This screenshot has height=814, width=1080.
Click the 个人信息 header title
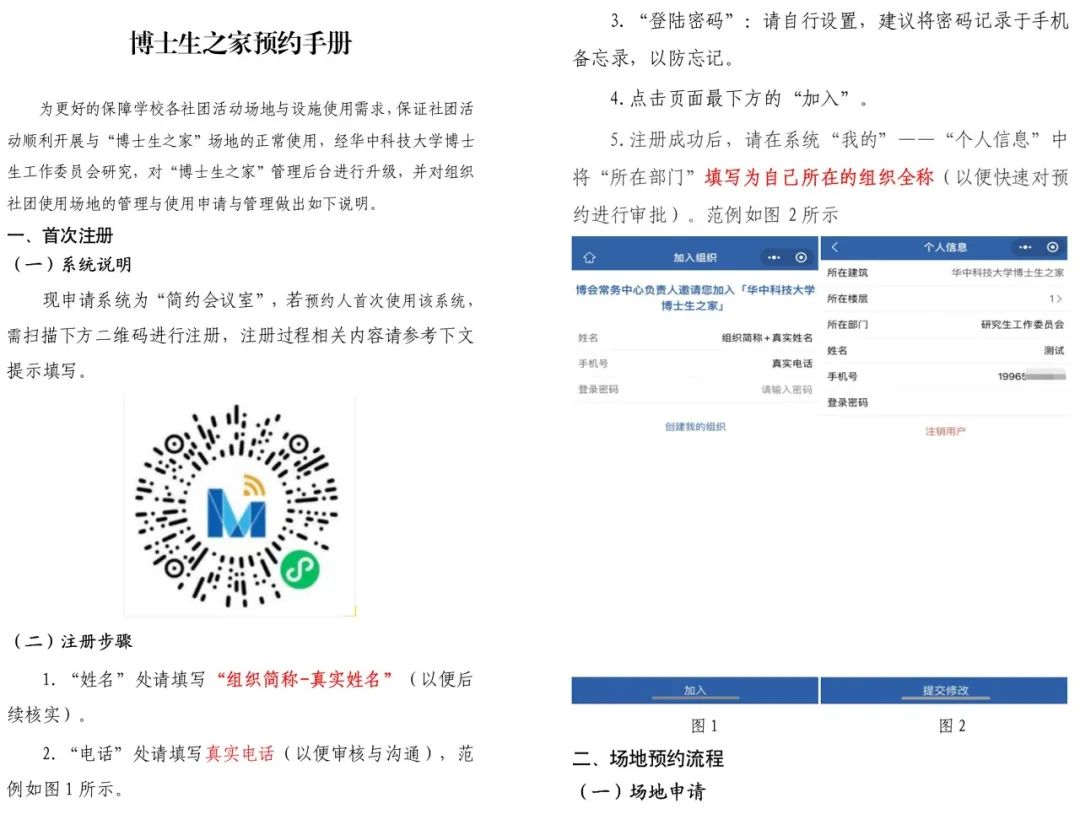(945, 247)
